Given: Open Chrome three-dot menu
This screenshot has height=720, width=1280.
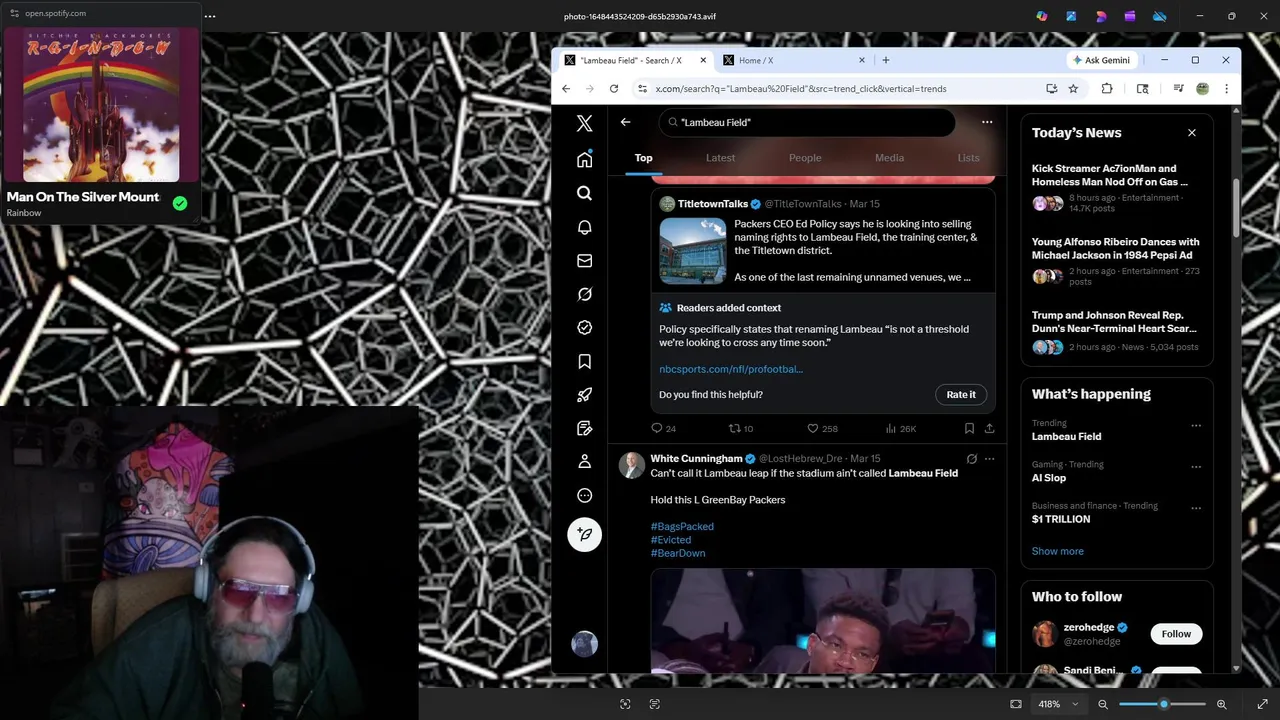Looking at the screenshot, I should click(x=1226, y=89).
